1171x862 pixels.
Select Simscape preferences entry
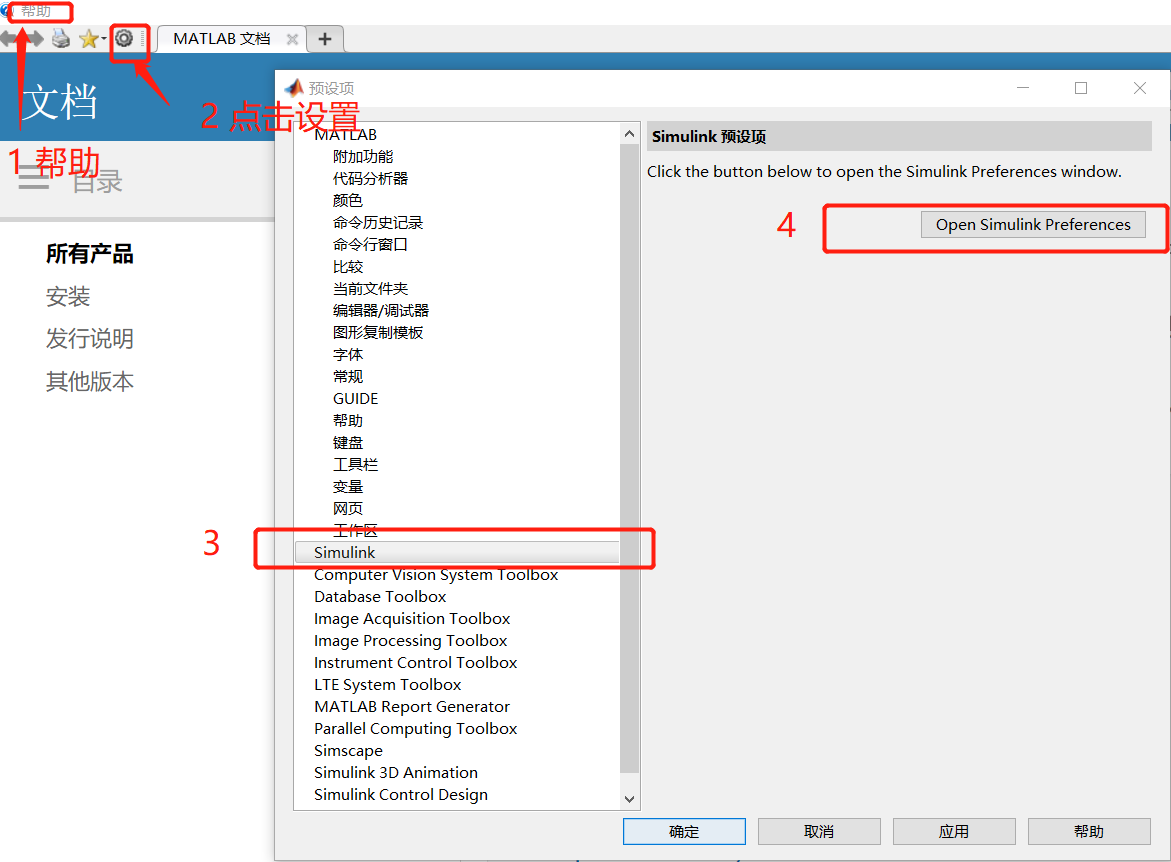pyautogui.click(x=348, y=751)
